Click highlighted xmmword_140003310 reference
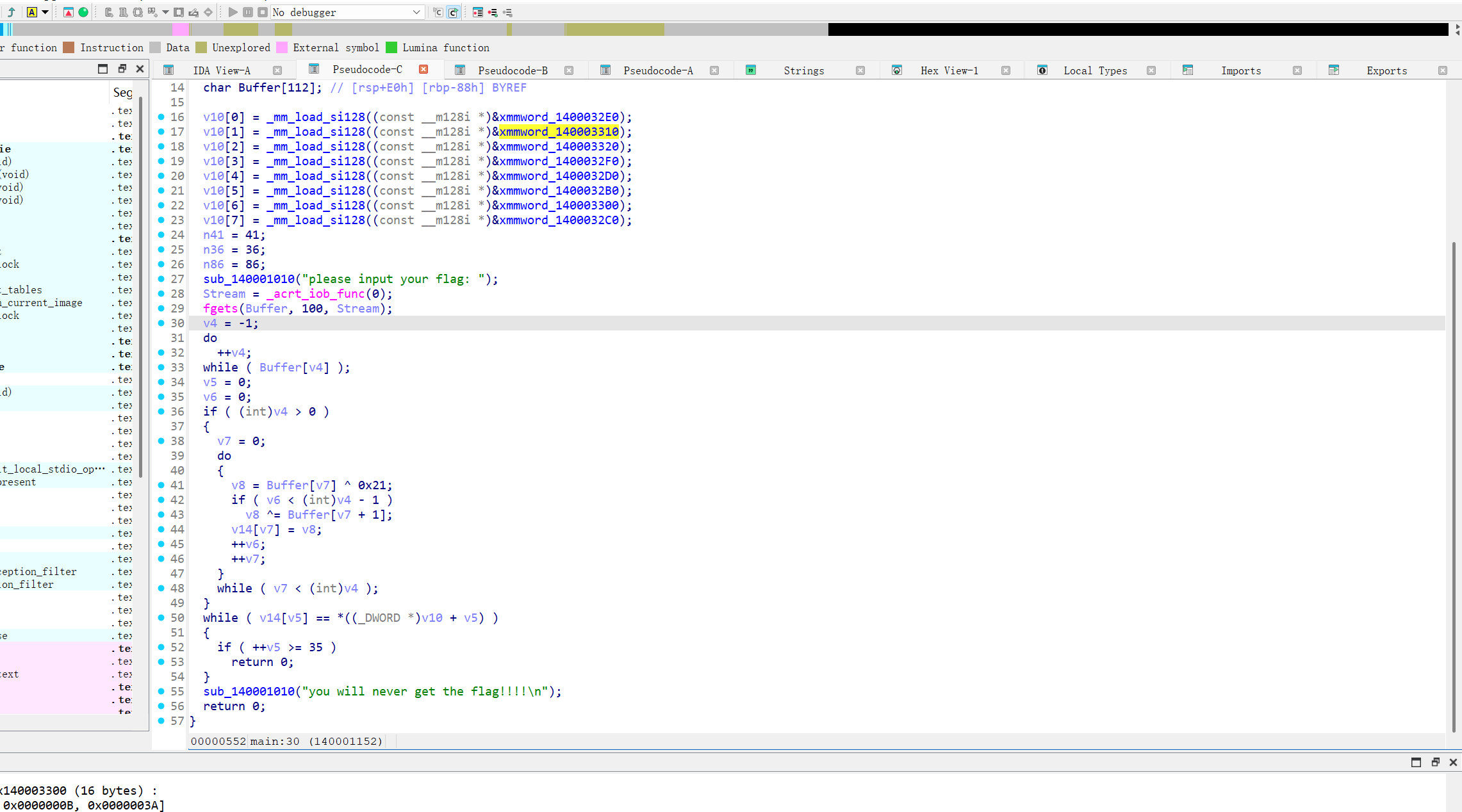1462x812 pixels. pos(559,132)
